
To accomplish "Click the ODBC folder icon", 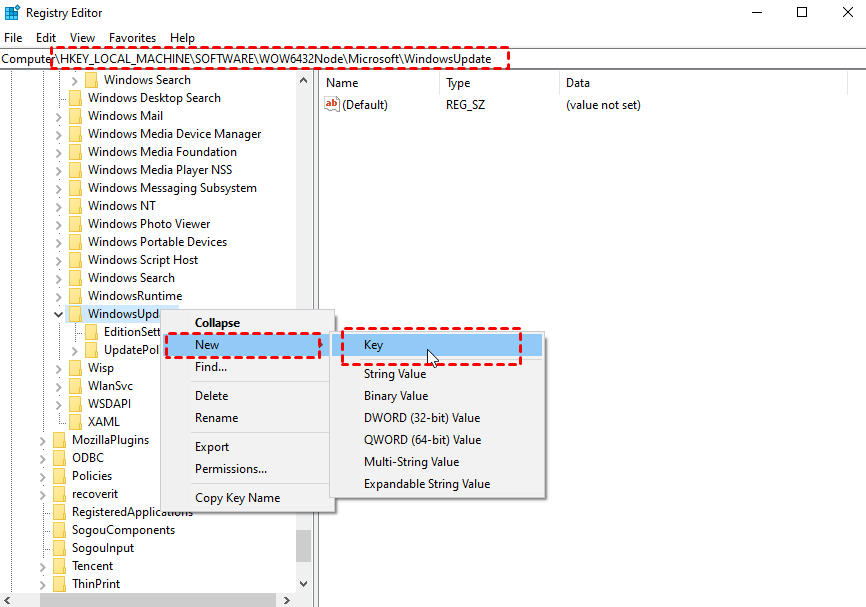I will pos(59,458).
